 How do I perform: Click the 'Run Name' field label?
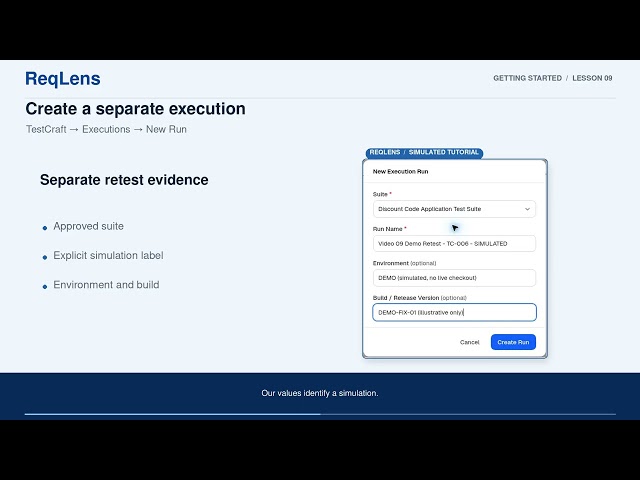(x=389, y=229)
